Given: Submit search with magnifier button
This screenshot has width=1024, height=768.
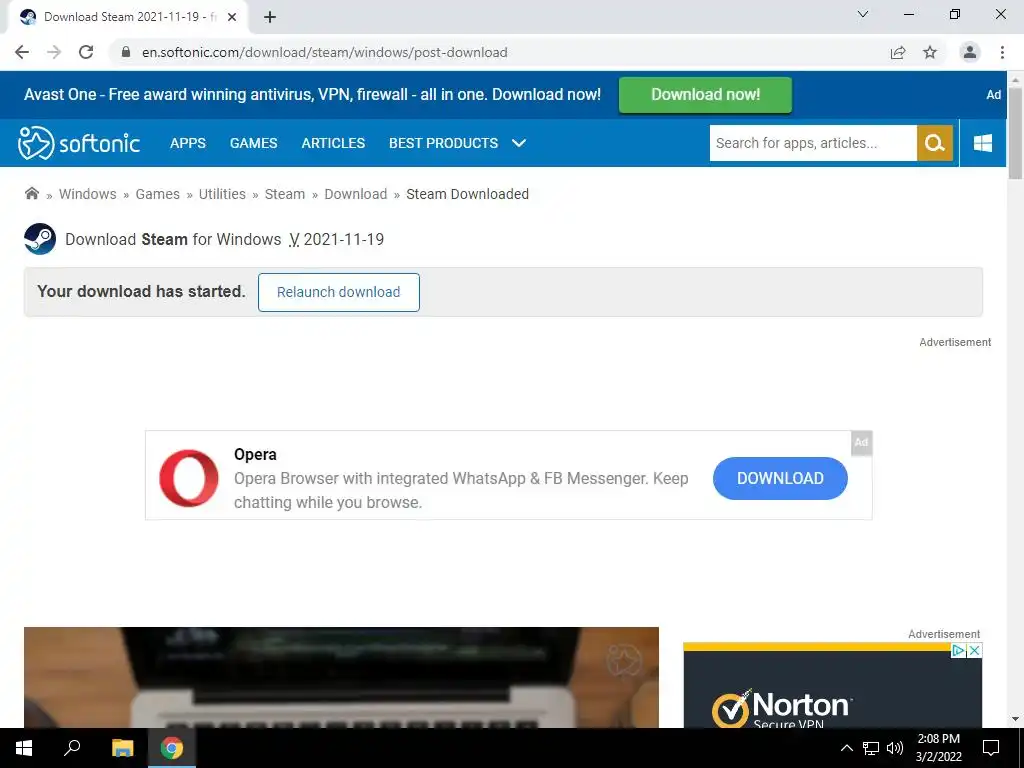Looking at the screenshot, I should (x=935, y=143).
